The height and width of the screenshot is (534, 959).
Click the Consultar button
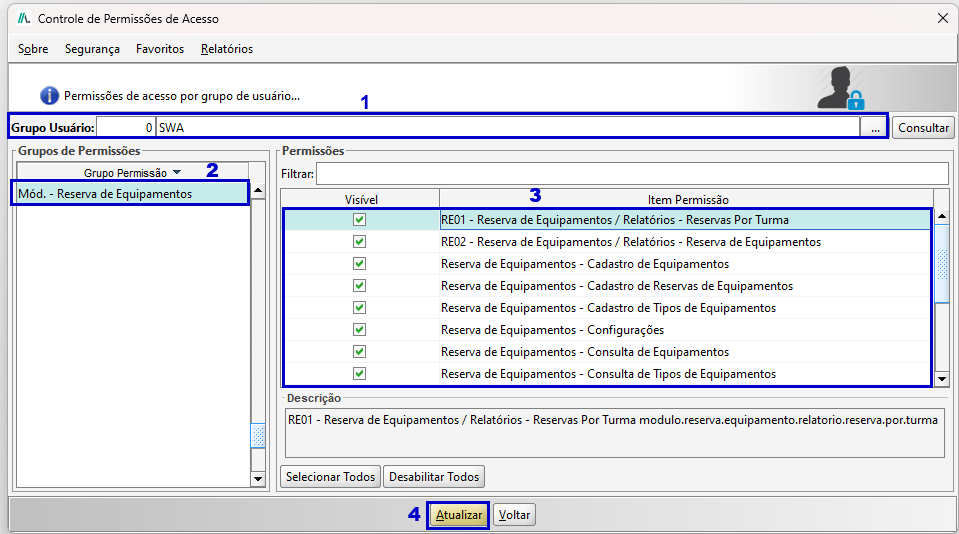[923, 128]
